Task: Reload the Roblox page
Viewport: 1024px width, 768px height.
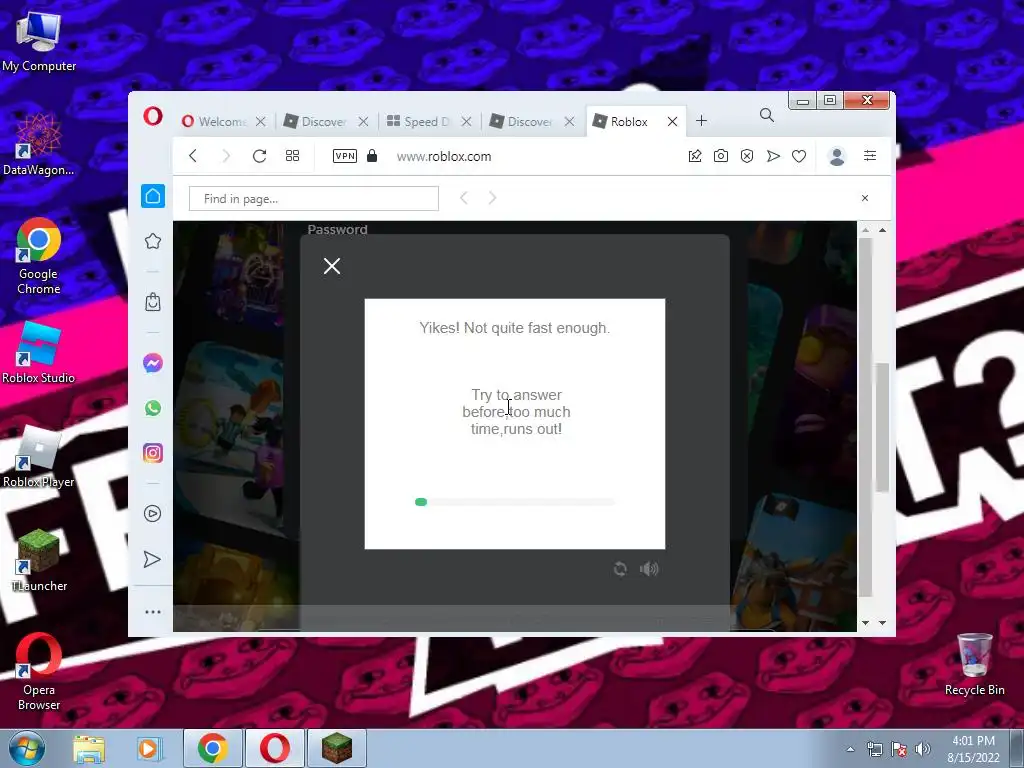Action: pos(259,155)
